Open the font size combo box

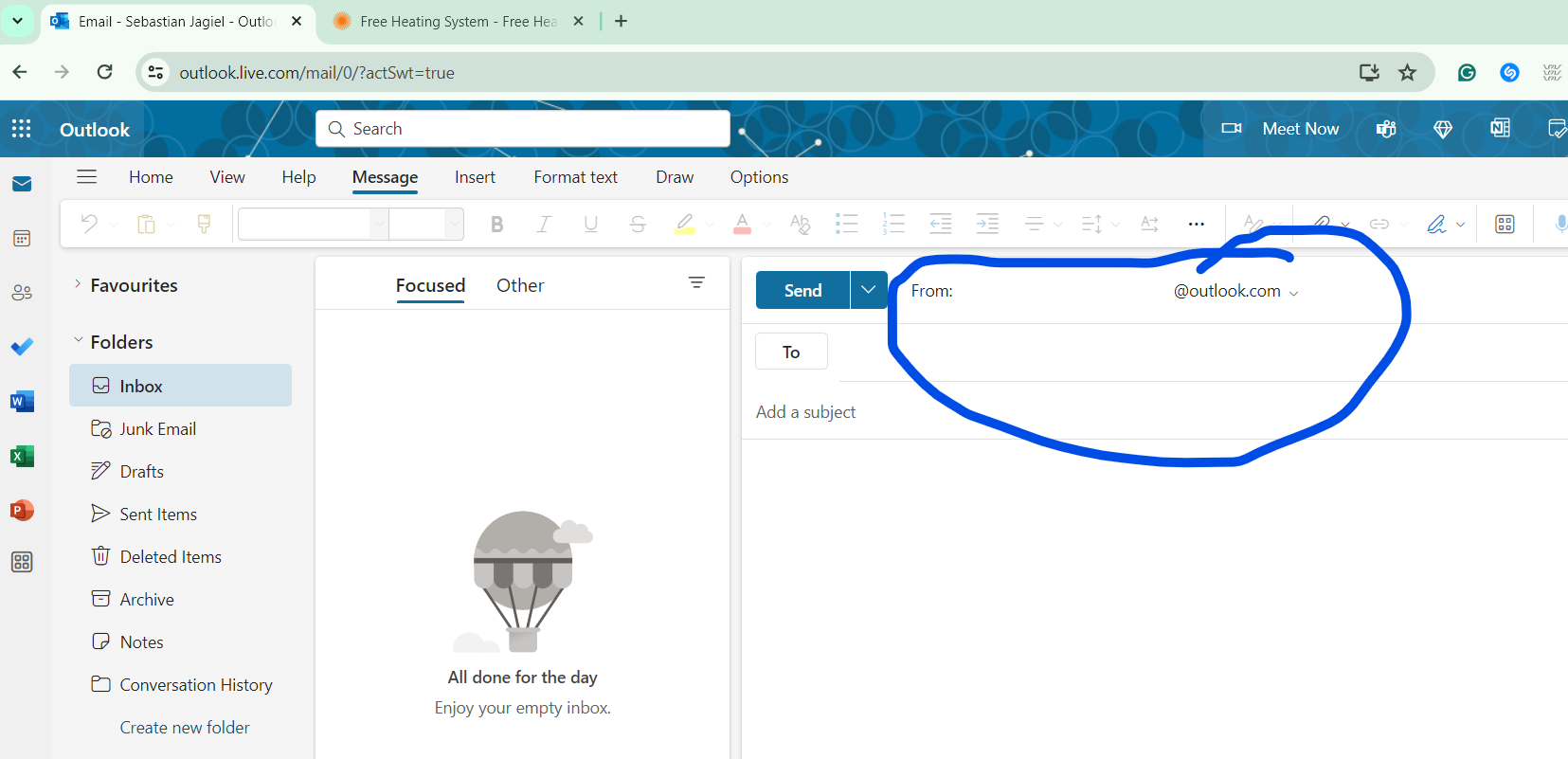tap(426, 225)
